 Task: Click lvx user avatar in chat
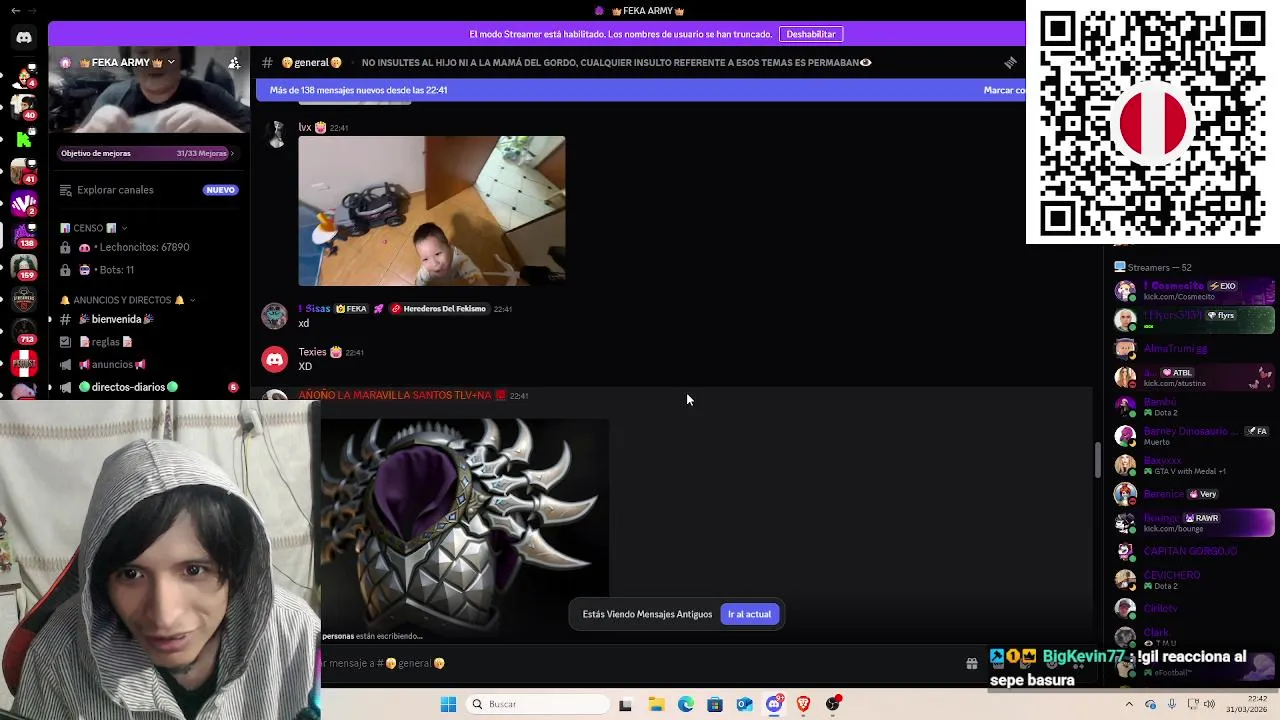(275, 136)
